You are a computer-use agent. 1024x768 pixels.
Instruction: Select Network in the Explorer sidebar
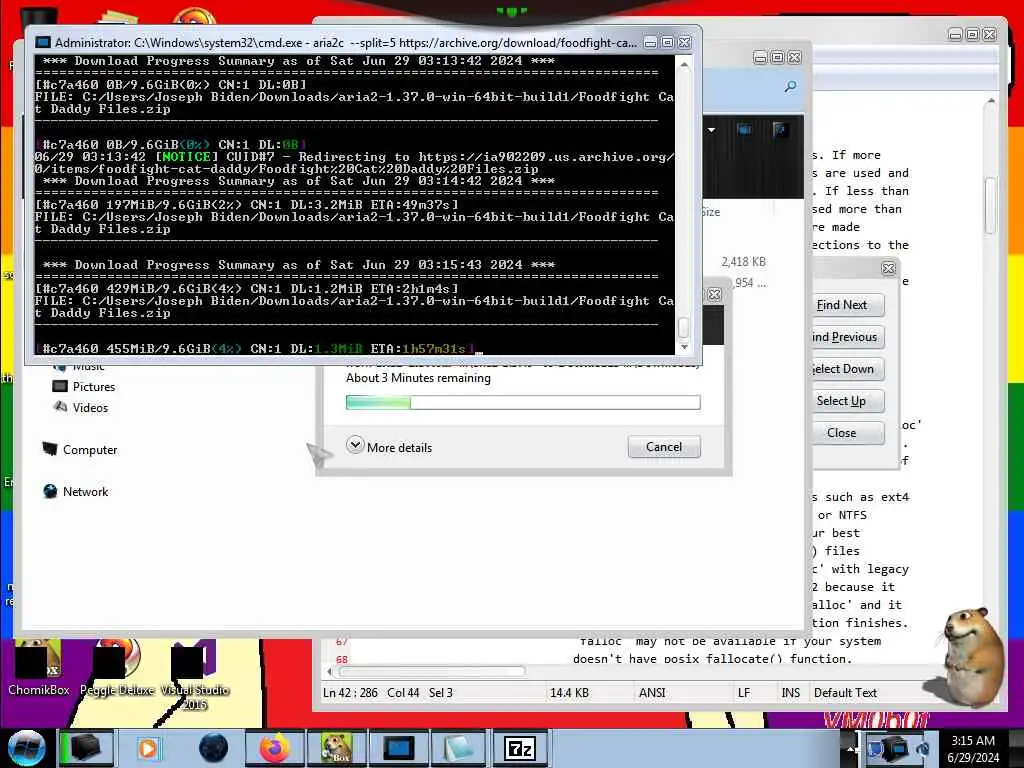76,491
